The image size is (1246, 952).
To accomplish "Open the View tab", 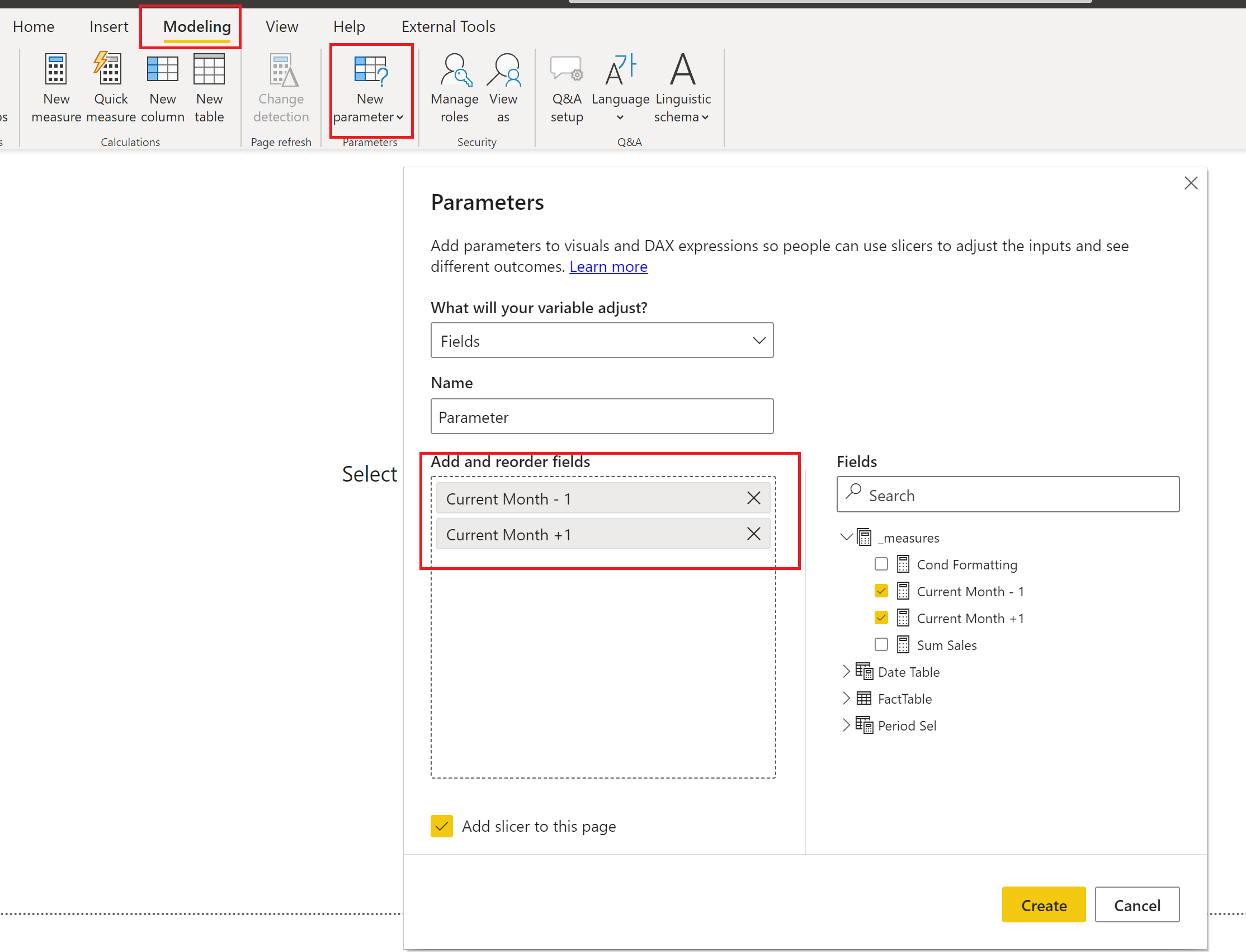I will point(282,26).
